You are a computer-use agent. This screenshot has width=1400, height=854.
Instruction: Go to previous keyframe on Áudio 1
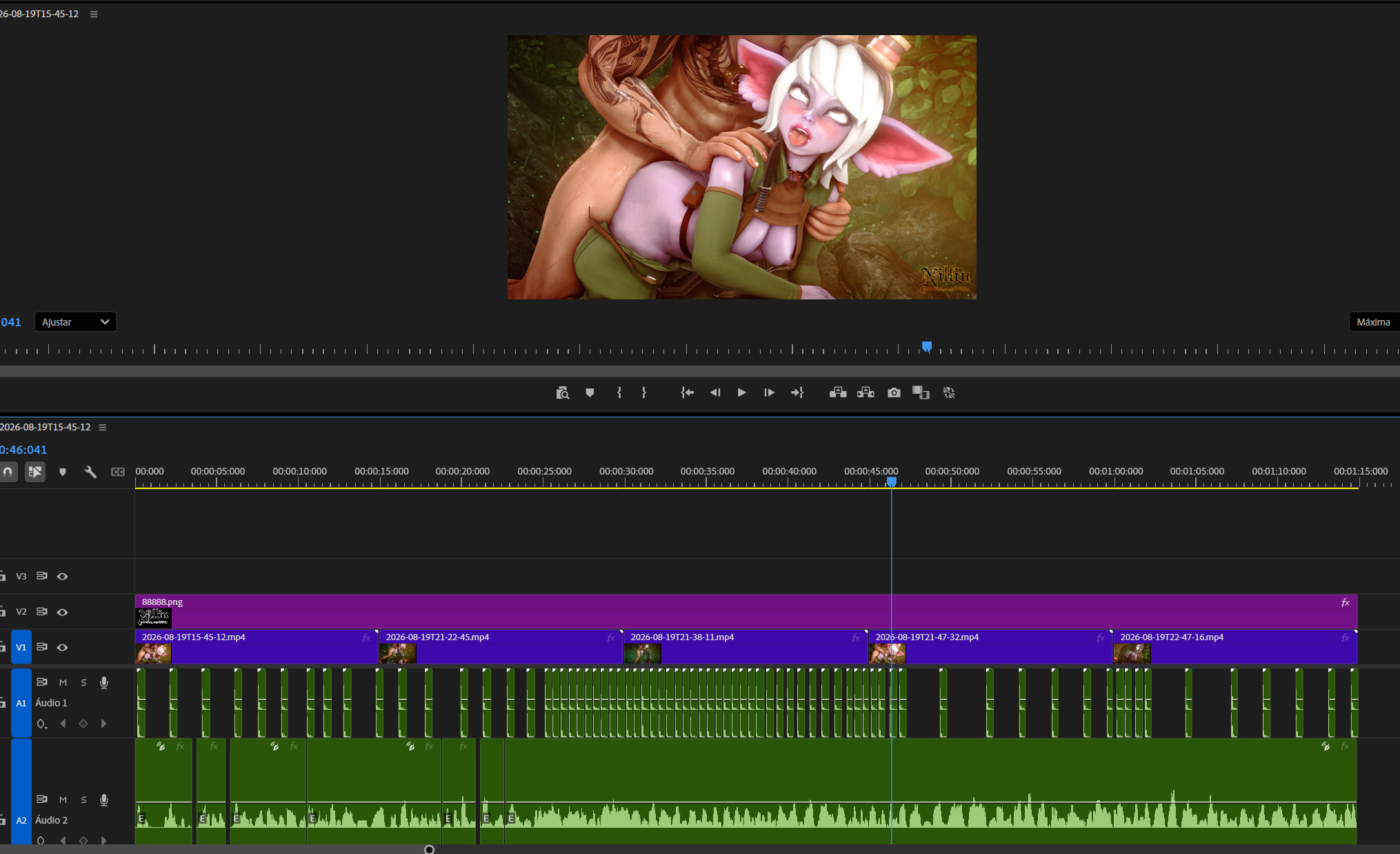click(x=63, y=724)
